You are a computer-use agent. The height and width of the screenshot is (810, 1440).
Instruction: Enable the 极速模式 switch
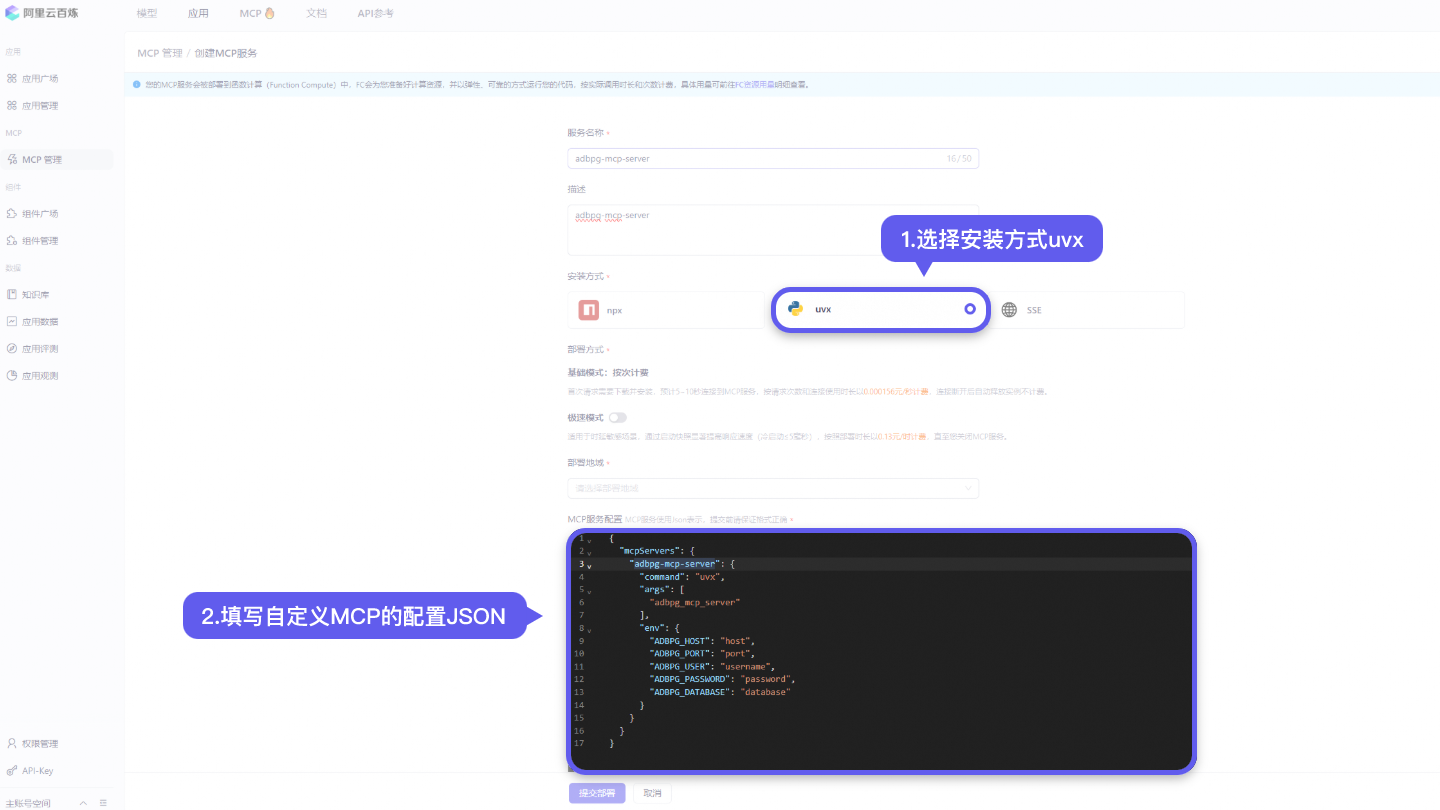click(x=617, y=417)
